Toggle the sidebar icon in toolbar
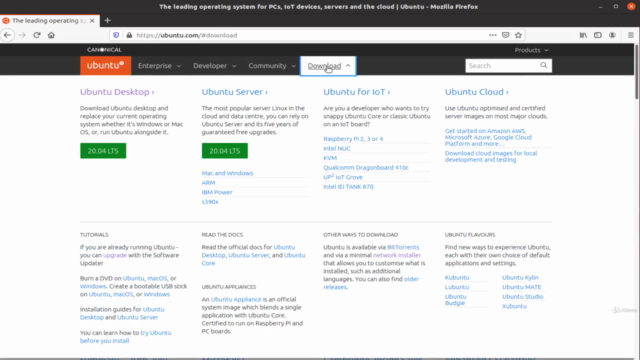Viewport: 640px width, 360px height. [598, 35]
